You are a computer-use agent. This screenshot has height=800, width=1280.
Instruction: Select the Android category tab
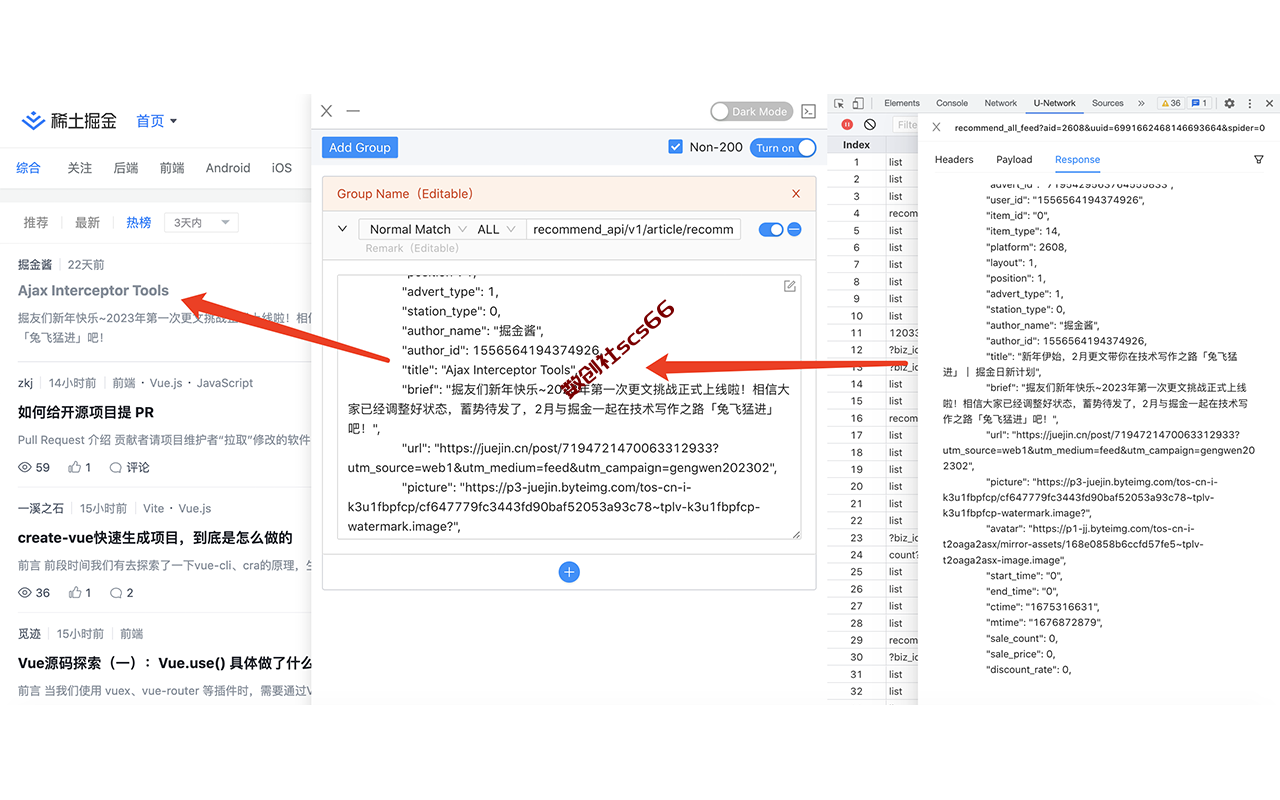pos(228,168)
